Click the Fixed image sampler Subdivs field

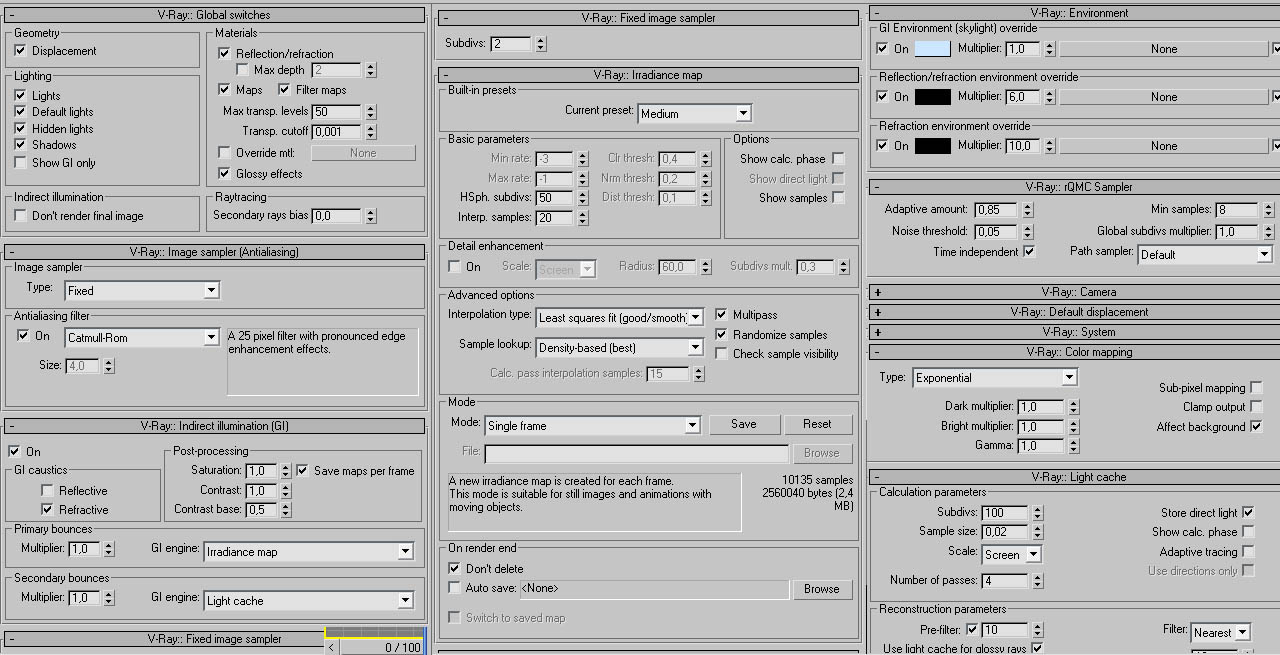point(510,44)
